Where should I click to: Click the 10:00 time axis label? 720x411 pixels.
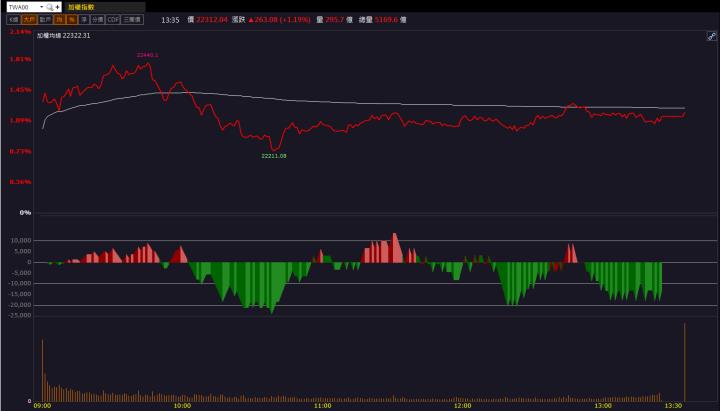(182, 406)
